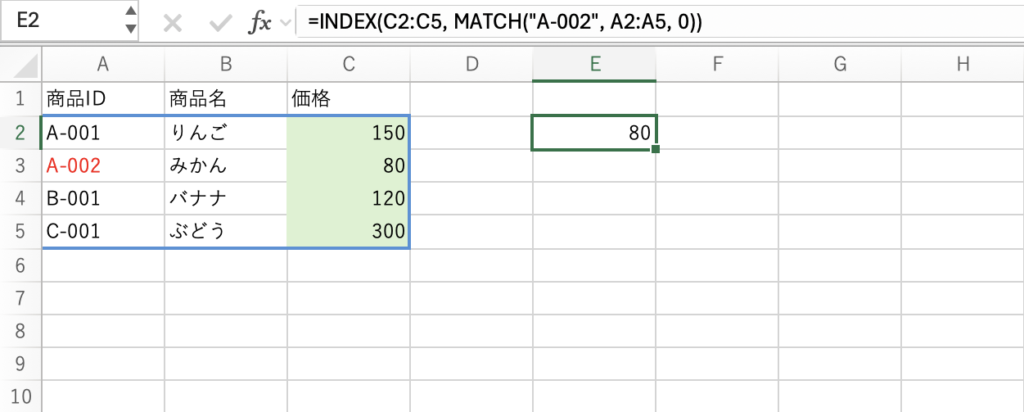This screenshot has height=412, width=1024.
Task: Click the 価格 header cell
Action: [x=348, y=99]
